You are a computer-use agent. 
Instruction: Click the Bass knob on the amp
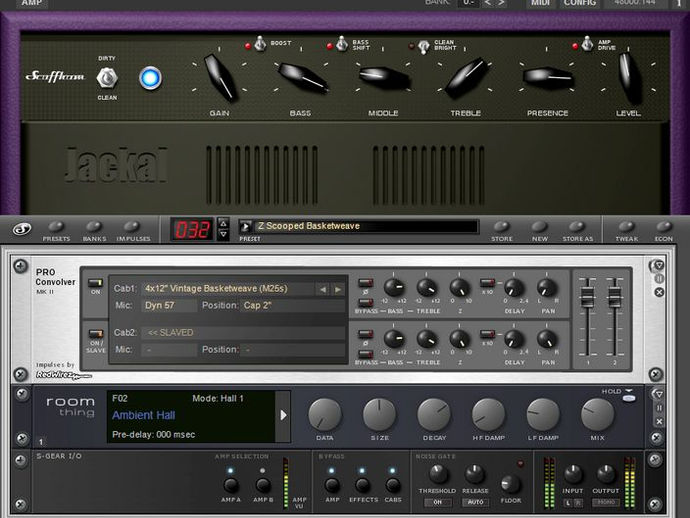pos(303,77)
